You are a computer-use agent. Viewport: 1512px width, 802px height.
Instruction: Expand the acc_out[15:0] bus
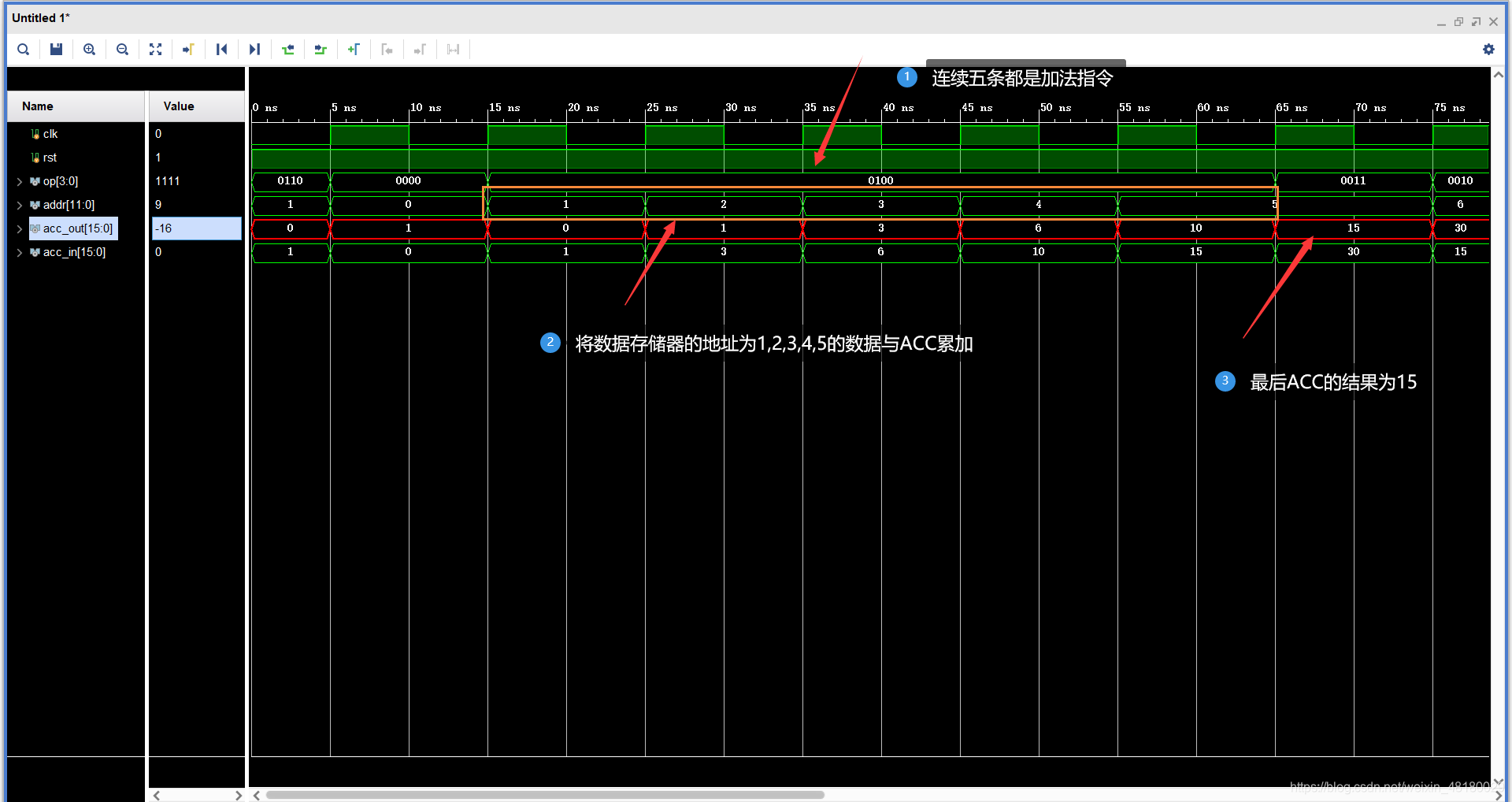pyautogui.click(x=20, y=229)
